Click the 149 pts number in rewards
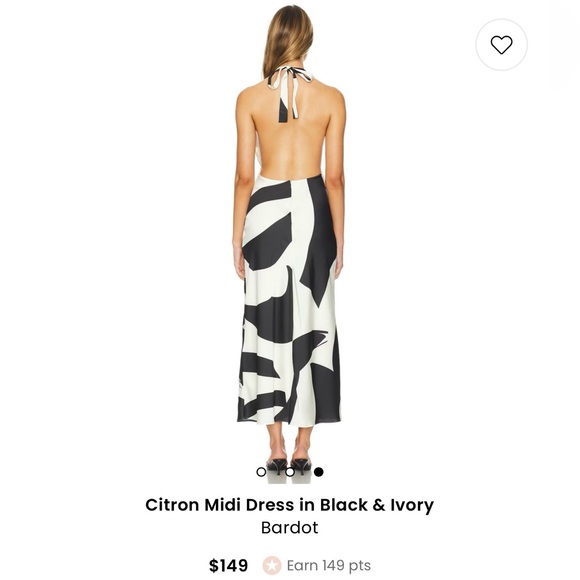 coord(346,565)
